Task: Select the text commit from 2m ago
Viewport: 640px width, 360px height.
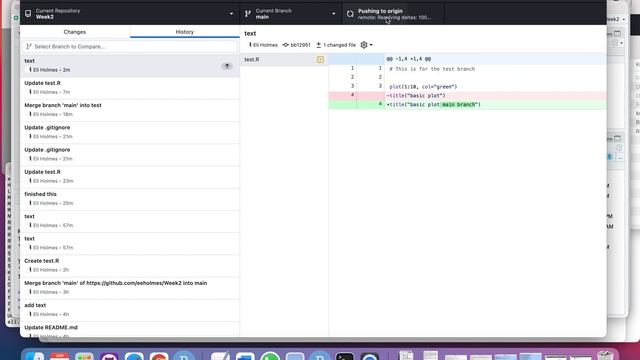Action: click(130, 65)
